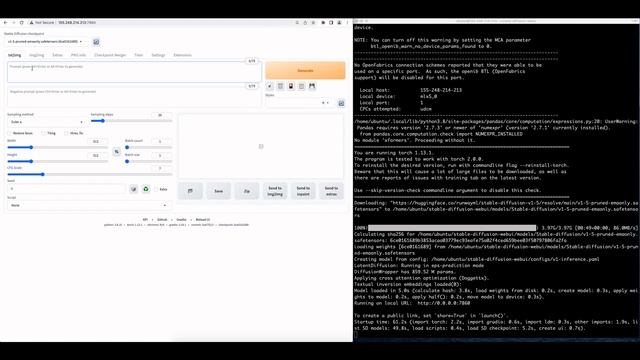This screenshot has height=360, width=640.
Task: Click the apply styles clipboard icon
Action: pyautogui.click(x=302, y=86)
